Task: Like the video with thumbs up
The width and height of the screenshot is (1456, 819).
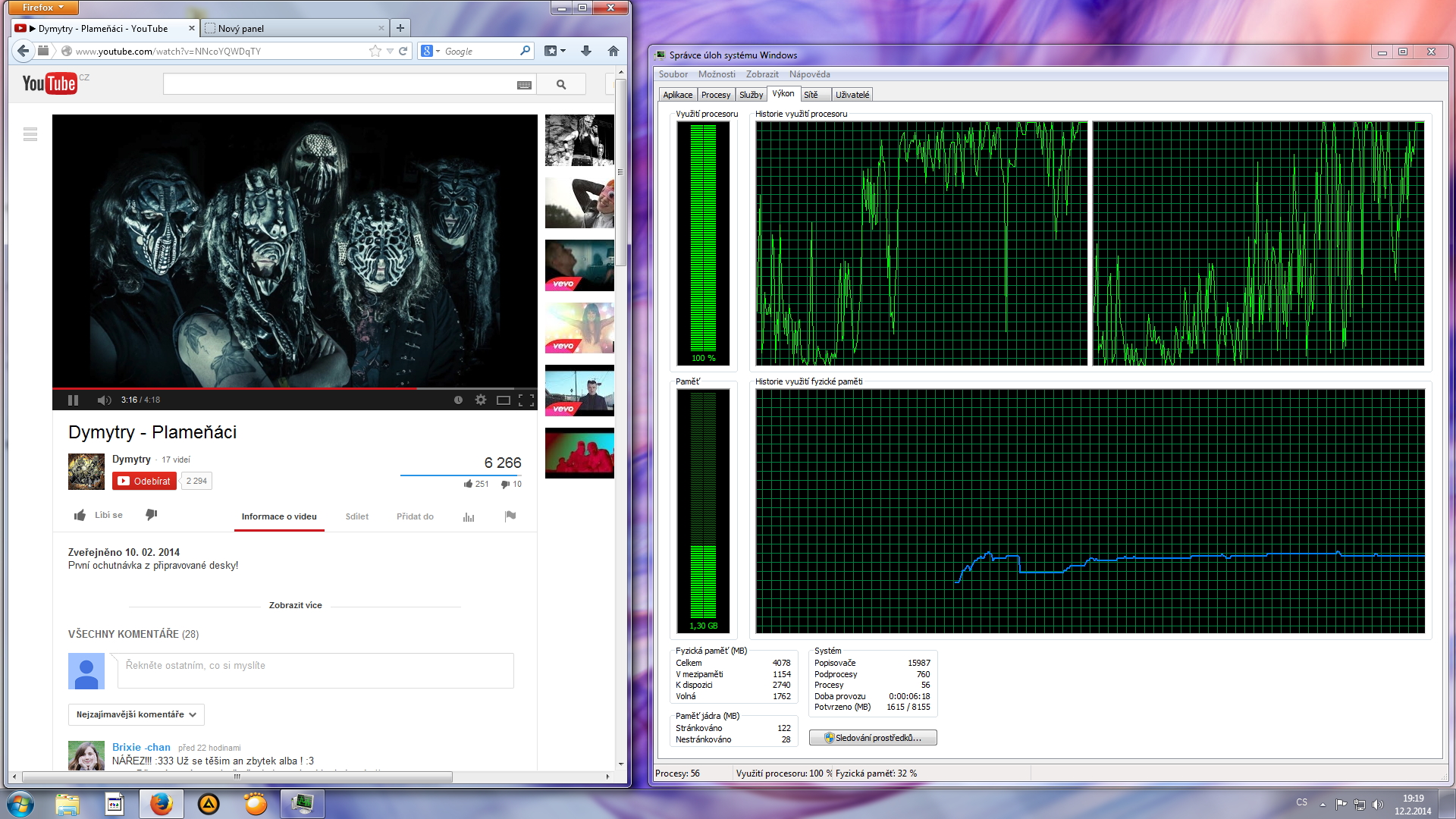Action: pos(80,515)
